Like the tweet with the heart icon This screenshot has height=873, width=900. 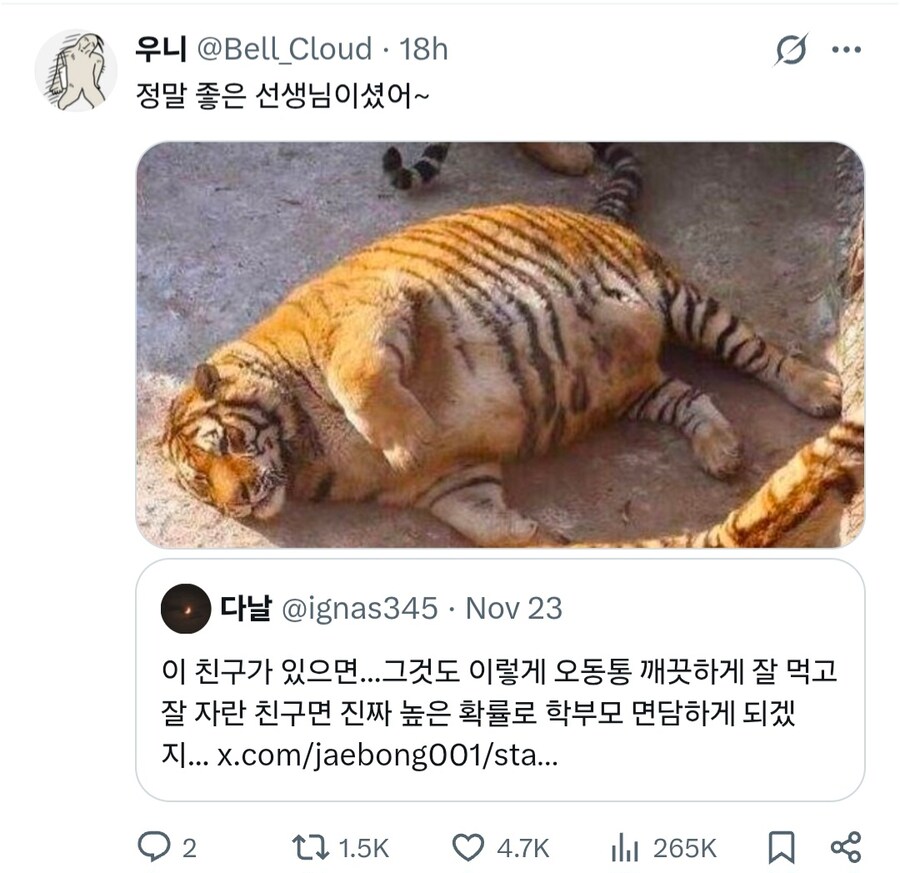click(467, 848)
